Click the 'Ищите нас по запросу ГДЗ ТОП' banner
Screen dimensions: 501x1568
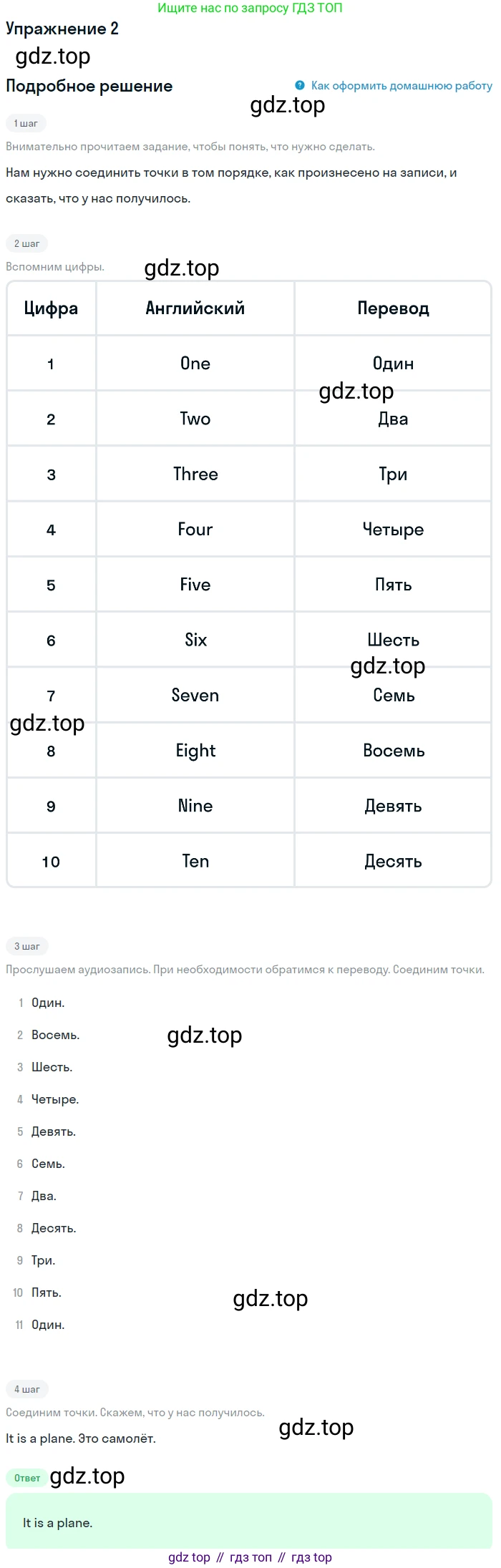(x=250, y=8)
